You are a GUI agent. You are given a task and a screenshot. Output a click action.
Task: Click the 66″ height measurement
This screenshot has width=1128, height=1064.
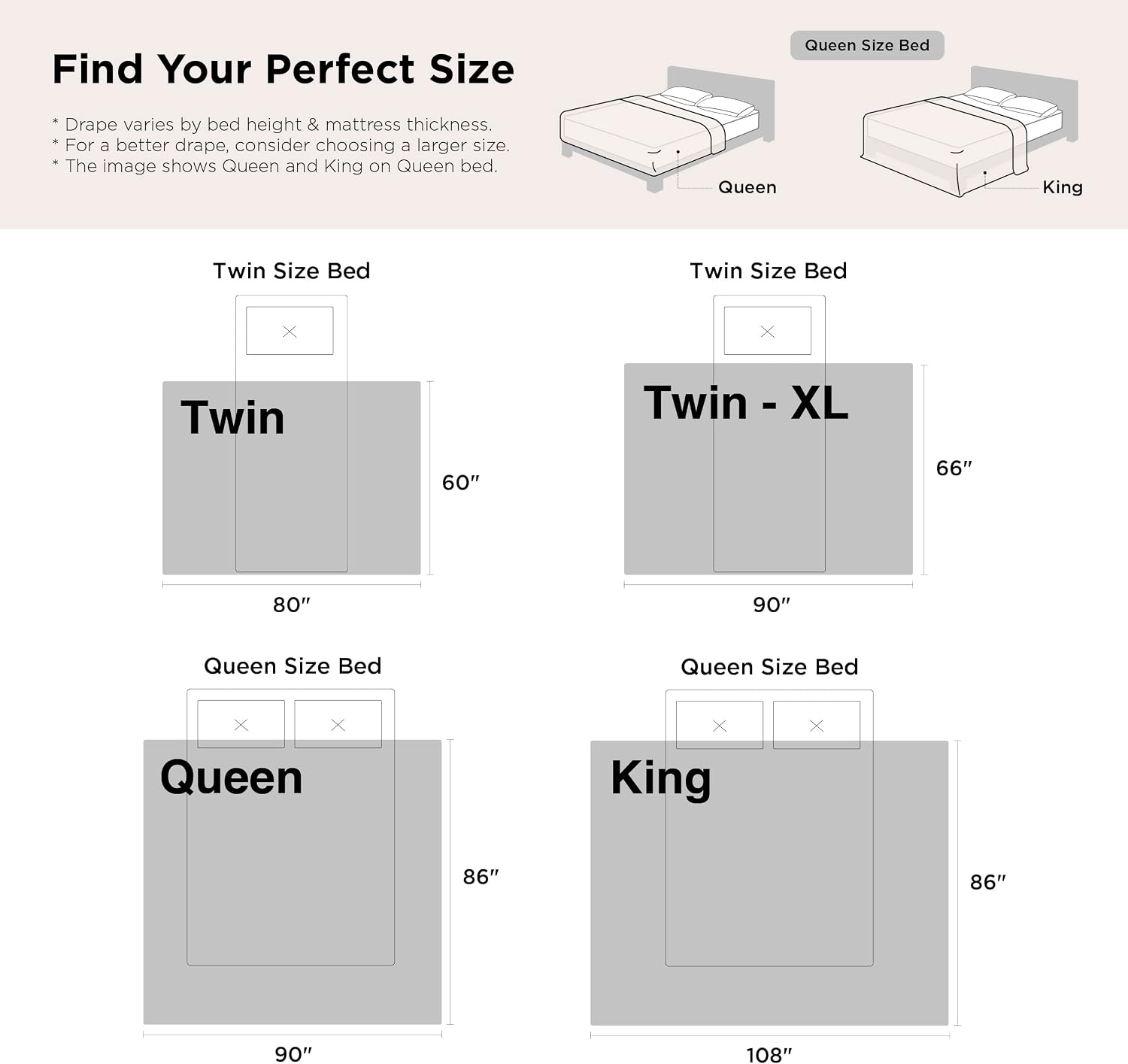click(954, 468)
